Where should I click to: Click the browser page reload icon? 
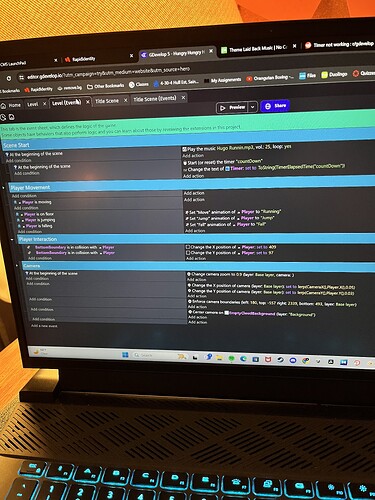pos(9,78)
